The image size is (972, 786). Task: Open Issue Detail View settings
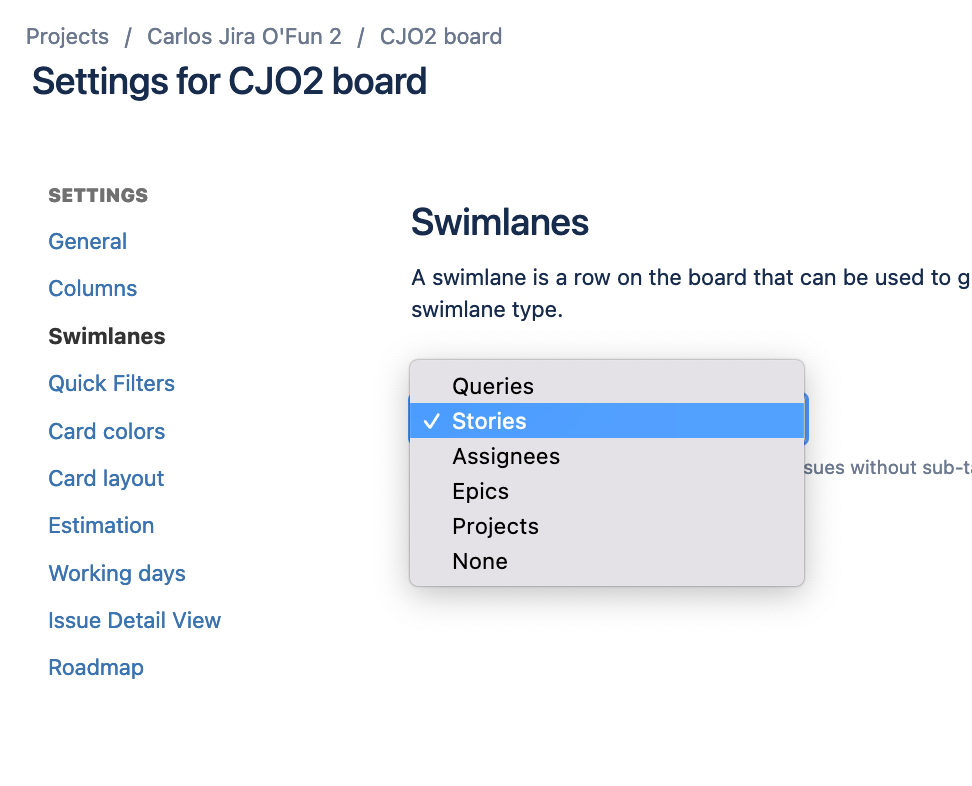[x=135, y=620]
